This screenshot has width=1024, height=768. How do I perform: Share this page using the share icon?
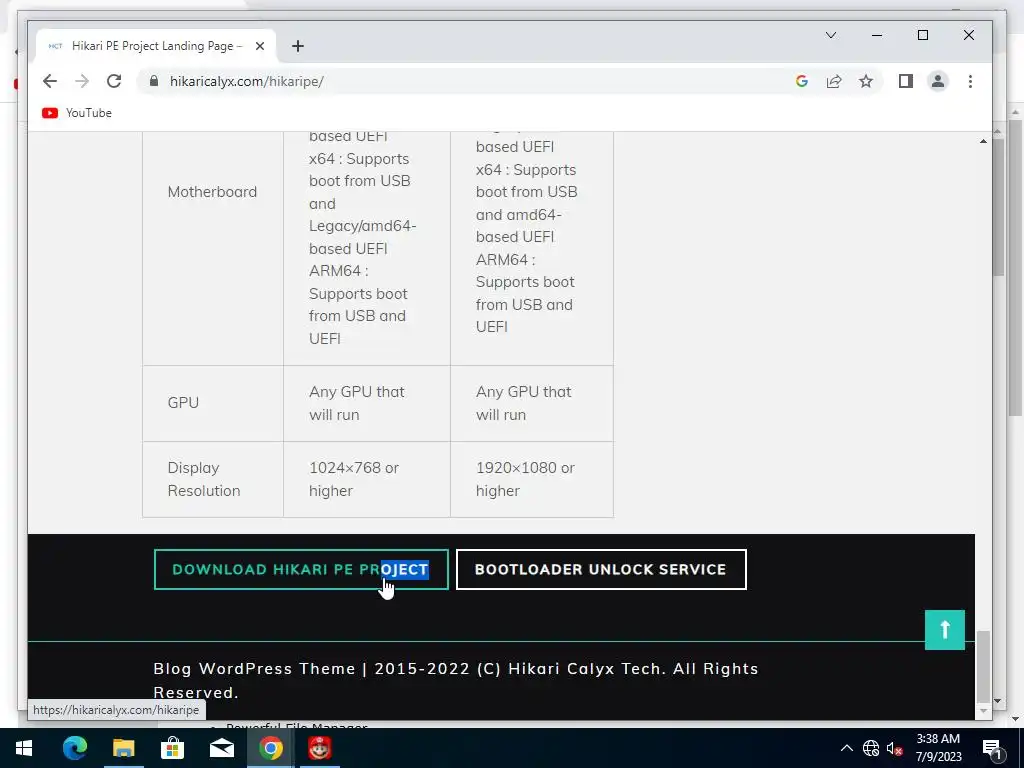pyautogui.click(x=834, y=81)
